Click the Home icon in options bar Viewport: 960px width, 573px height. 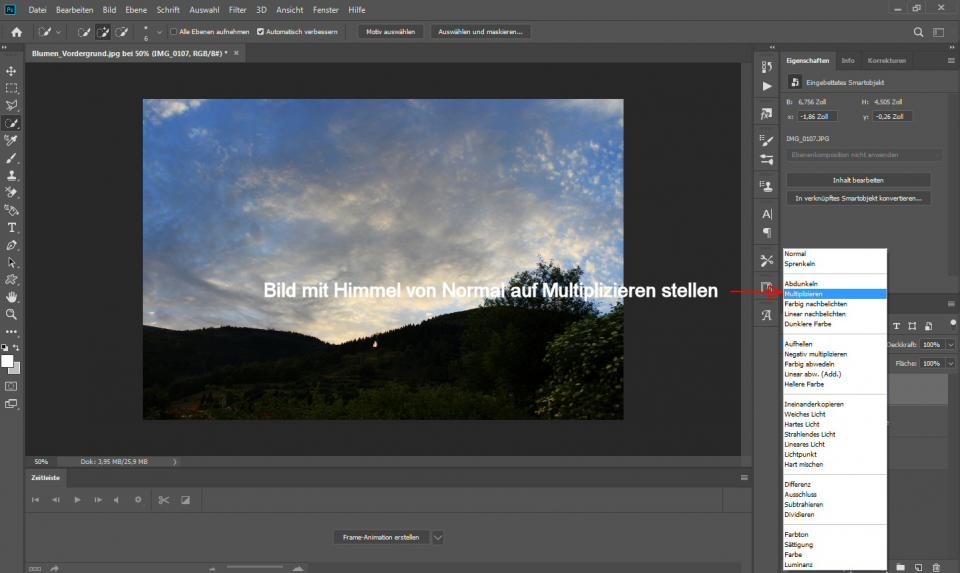(x=16, y=31)
